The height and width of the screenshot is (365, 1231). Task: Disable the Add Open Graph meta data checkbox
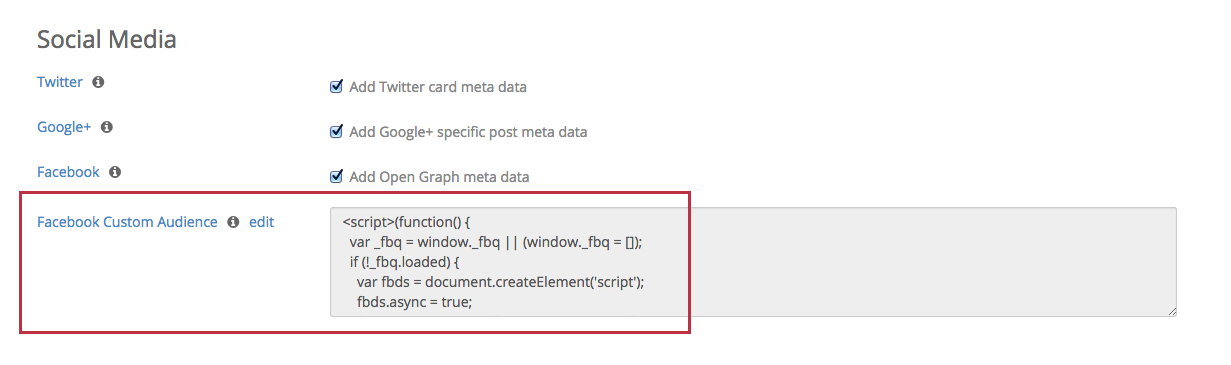336,176
